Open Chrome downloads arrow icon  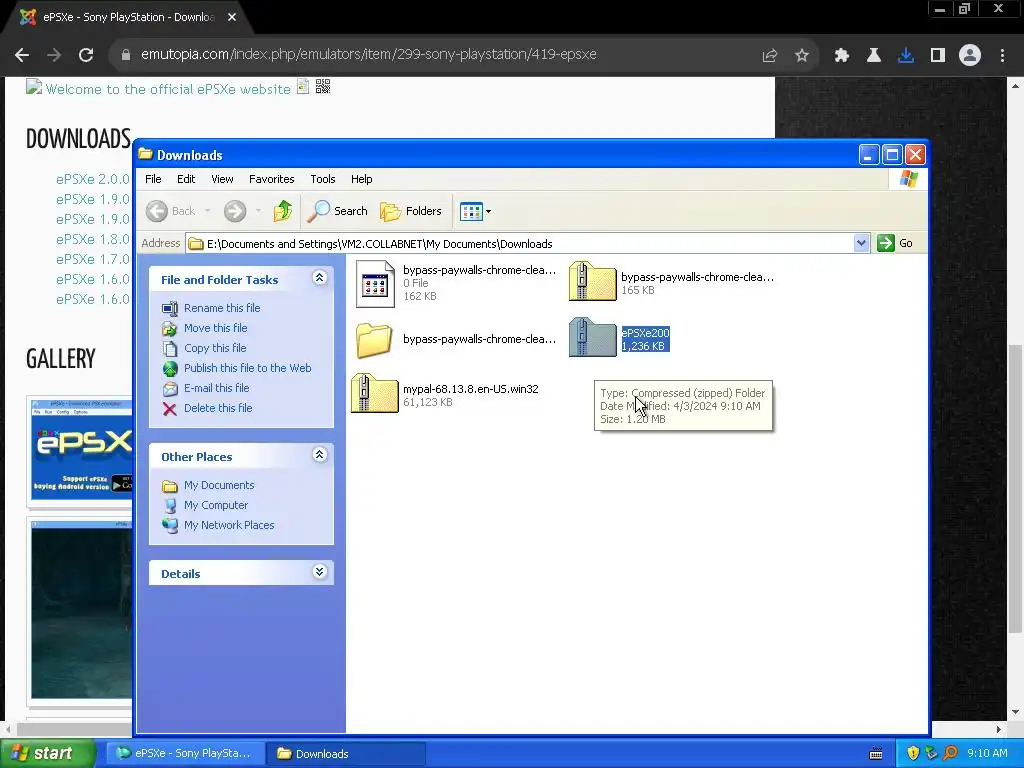pyautogui.click(x=906, y=56)
